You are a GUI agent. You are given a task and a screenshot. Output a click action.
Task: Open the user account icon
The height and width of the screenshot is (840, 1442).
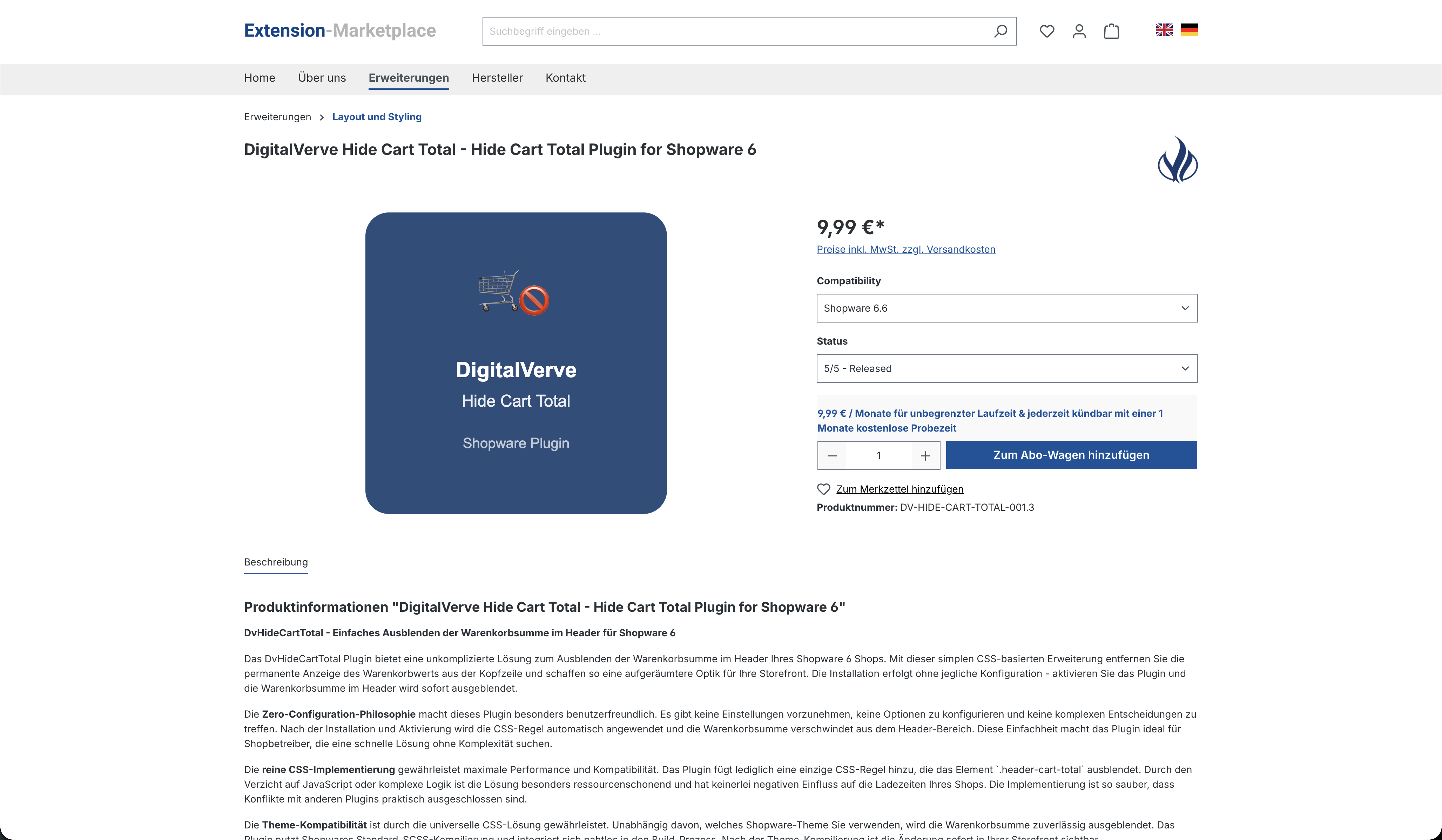1079,31
